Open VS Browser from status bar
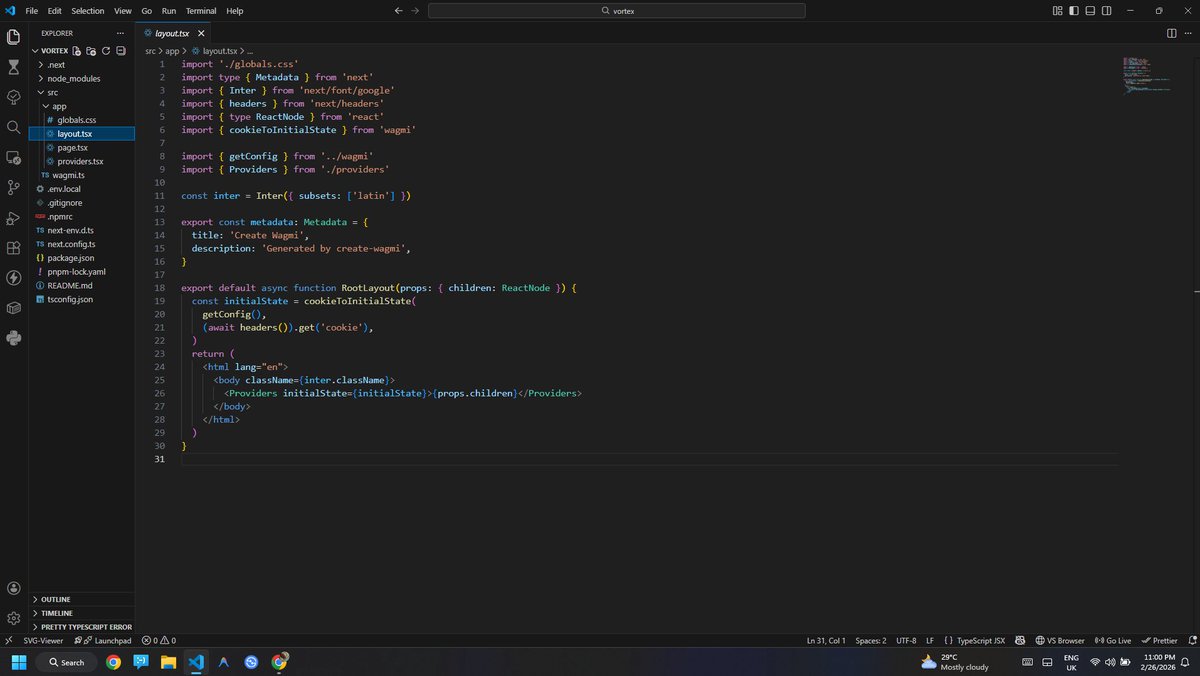1200x676 pixels. click(1060, 640)
